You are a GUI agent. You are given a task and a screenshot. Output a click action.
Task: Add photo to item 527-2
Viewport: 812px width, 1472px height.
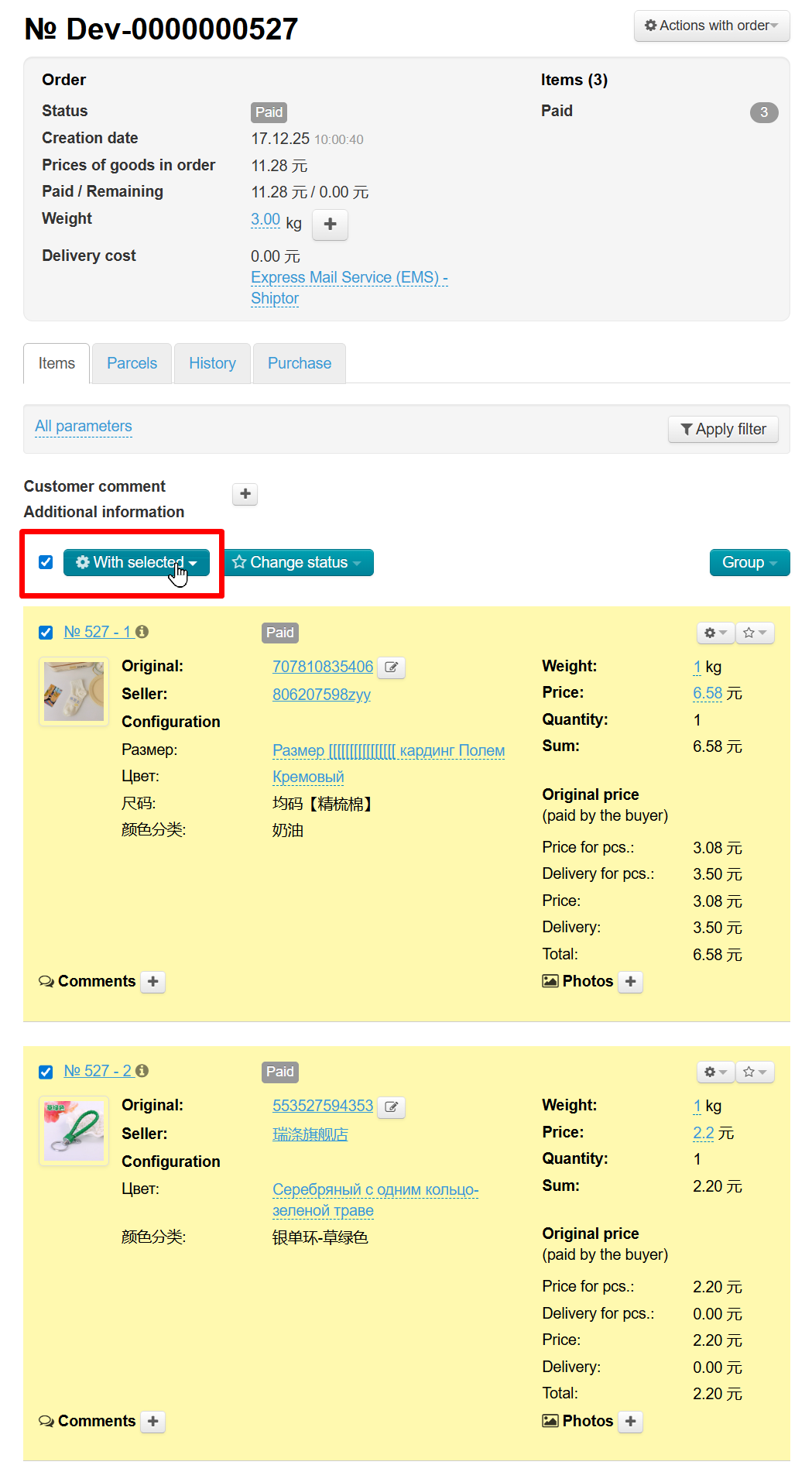(x=630, y=1422)
